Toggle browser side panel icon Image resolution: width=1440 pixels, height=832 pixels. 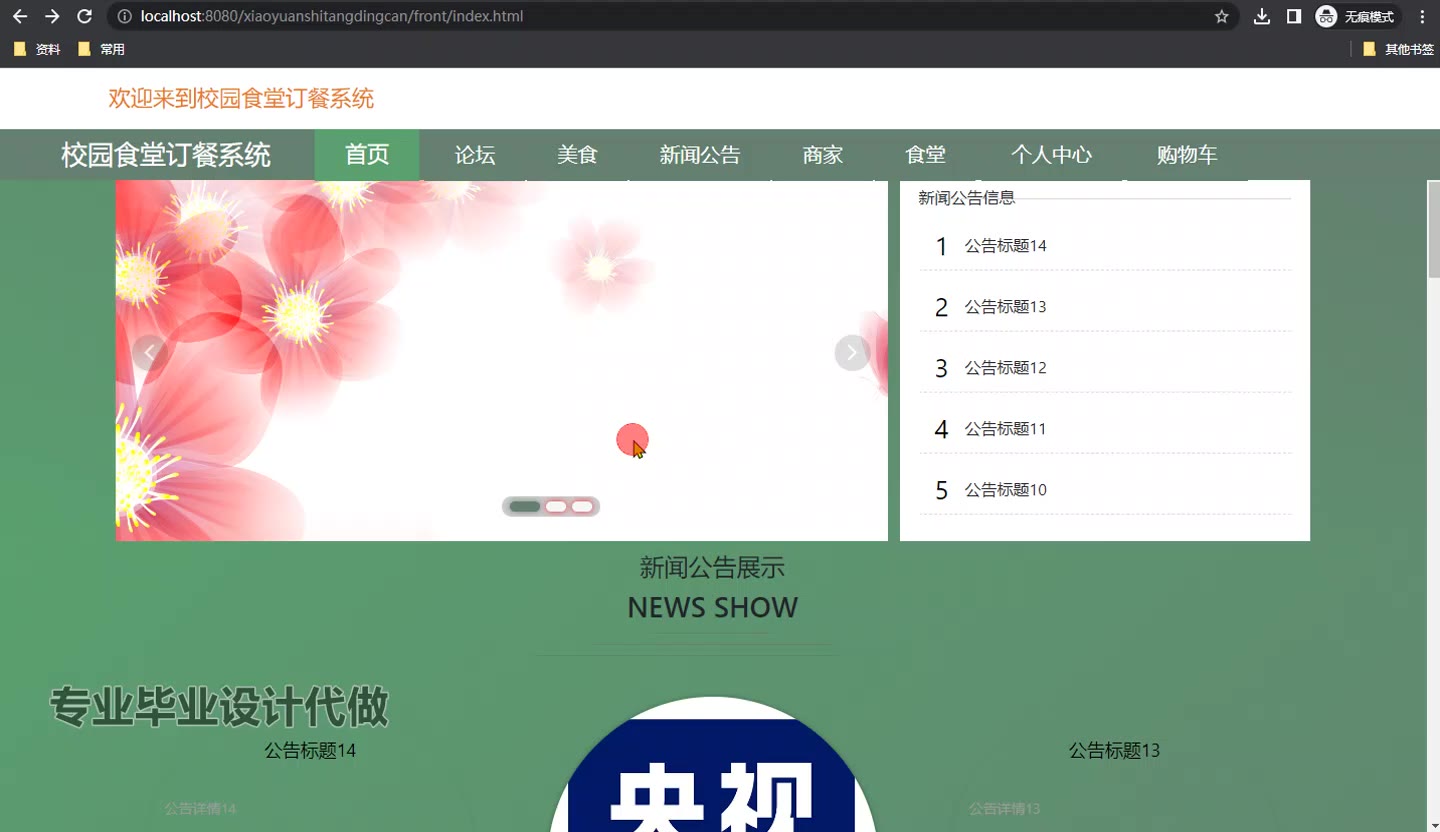(x=1294, y=16)
